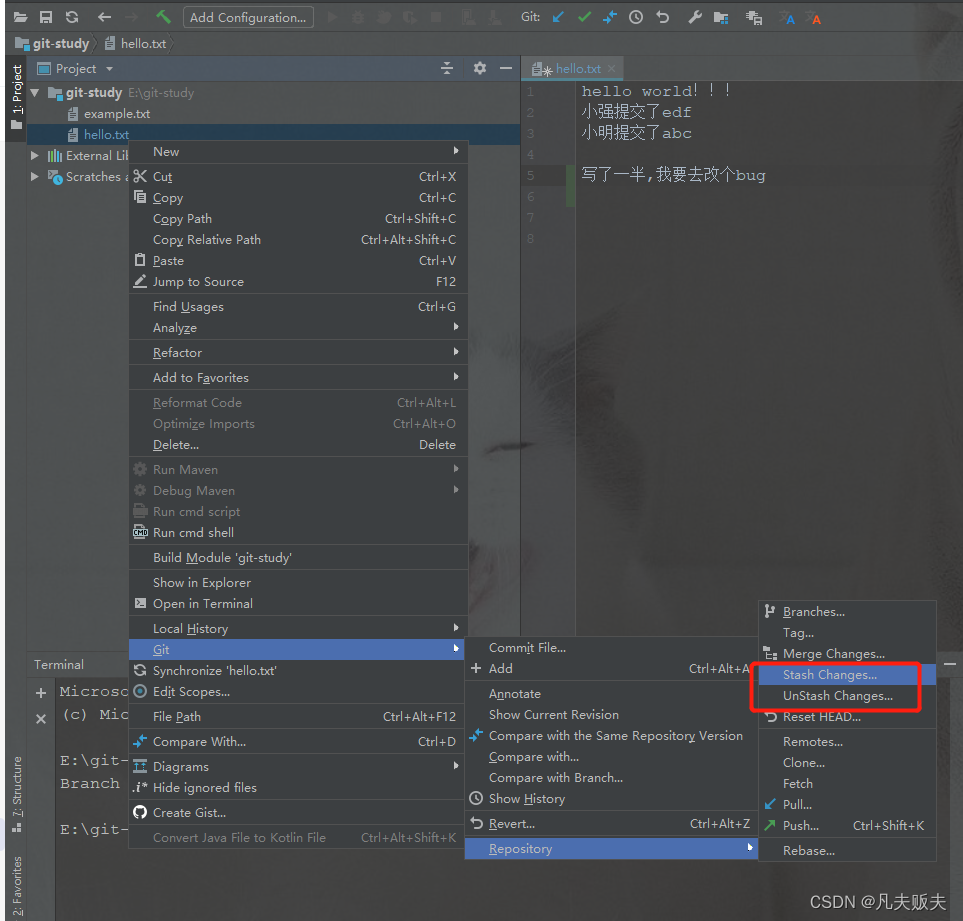The image size is (963, 921).
Task: Click the Synchronize refresh toolbar icon
Action: [x=72, y=17]
